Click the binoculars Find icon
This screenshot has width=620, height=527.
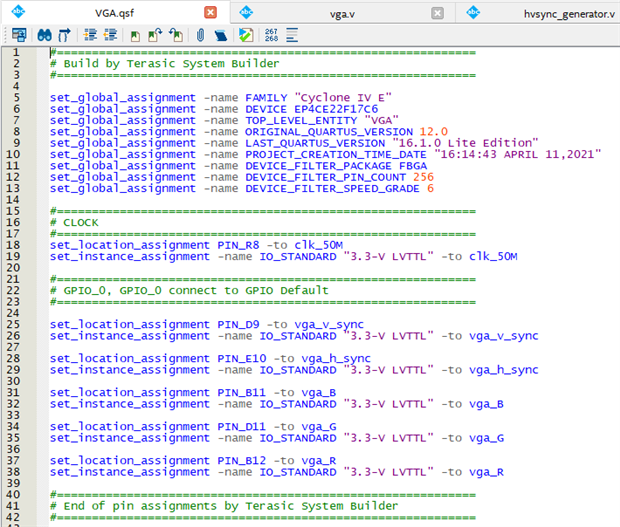(45, 35)
